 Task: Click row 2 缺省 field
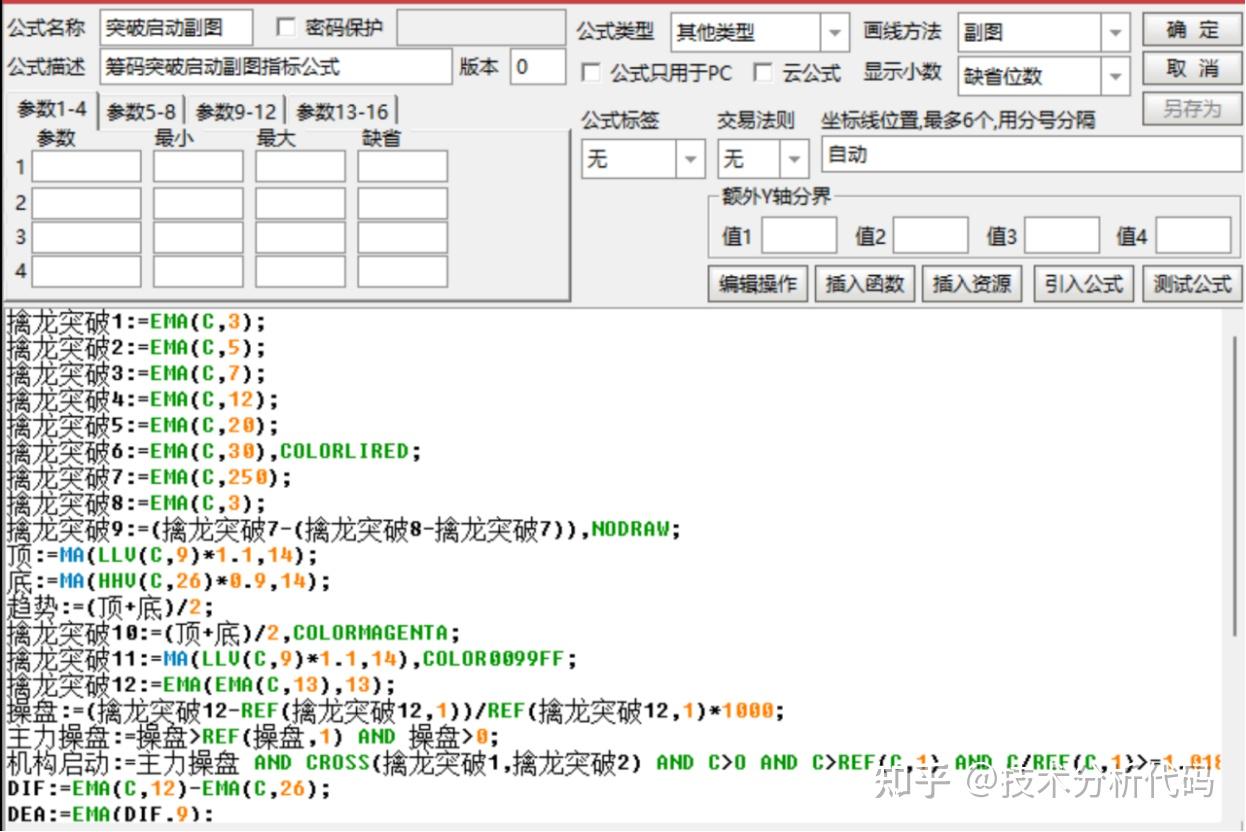402,203
